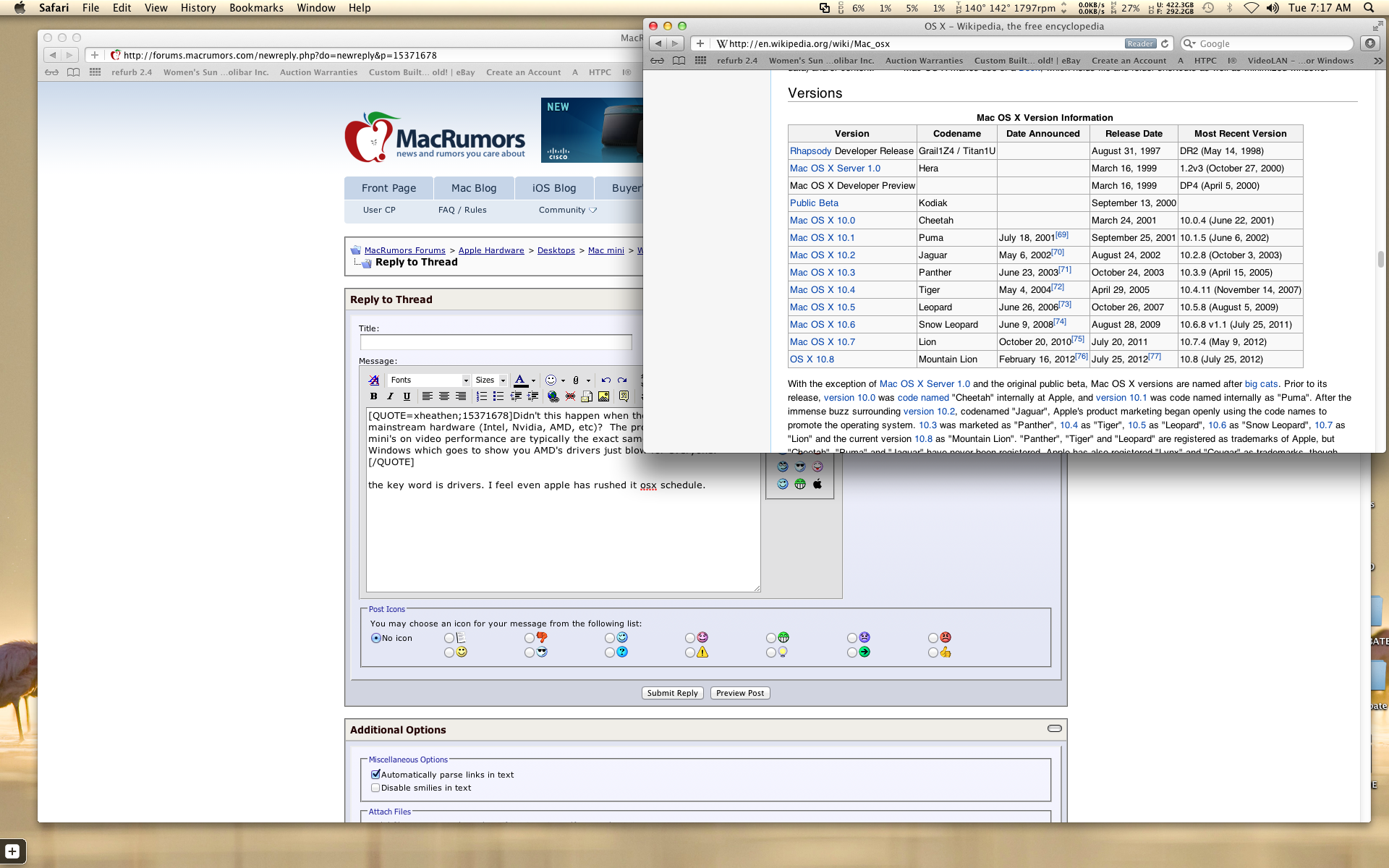The height and width of the screenshot is (868, 1389).
Task: Open the History menu
Action: point(197,8)
